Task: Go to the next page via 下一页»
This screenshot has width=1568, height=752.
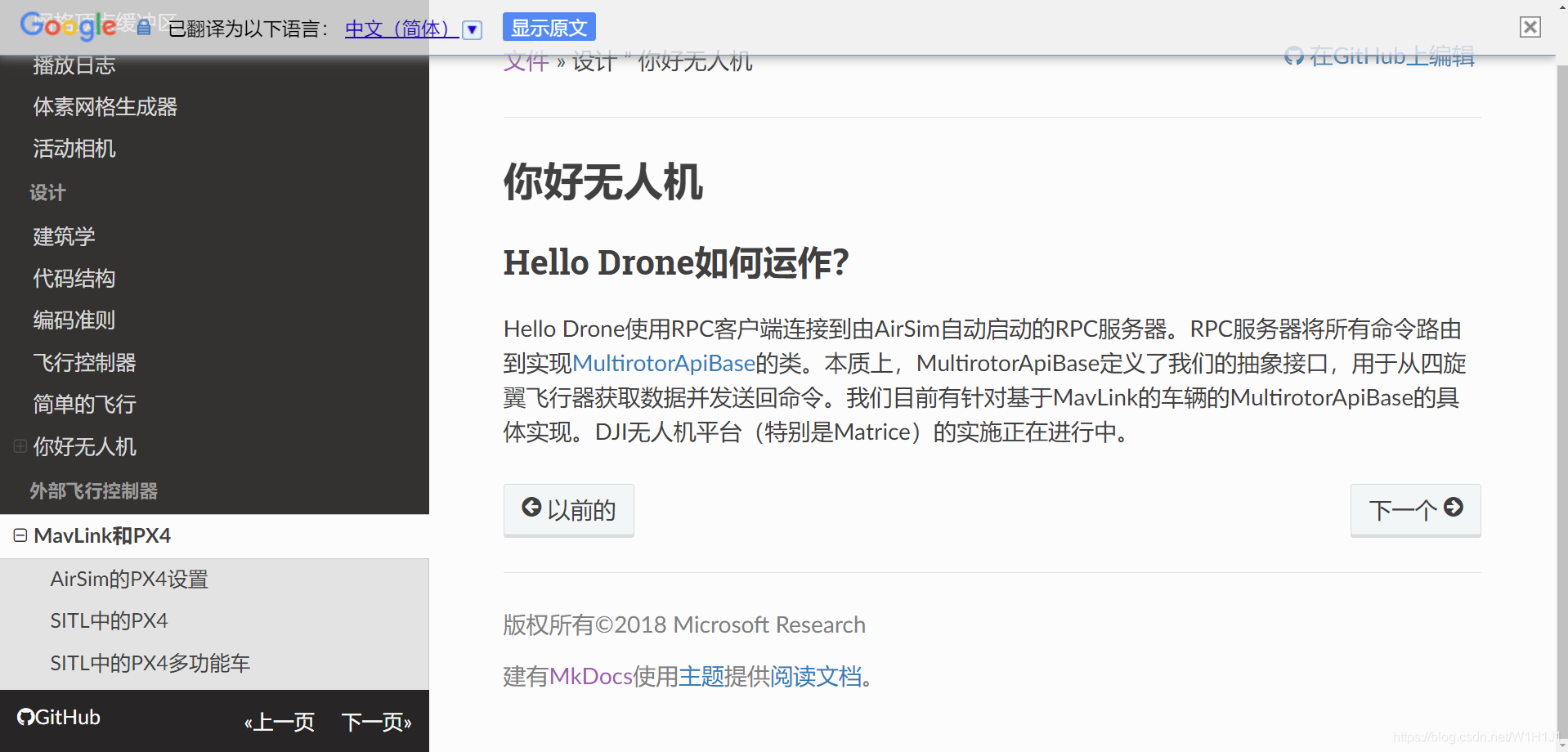Action: coord(375,722)
